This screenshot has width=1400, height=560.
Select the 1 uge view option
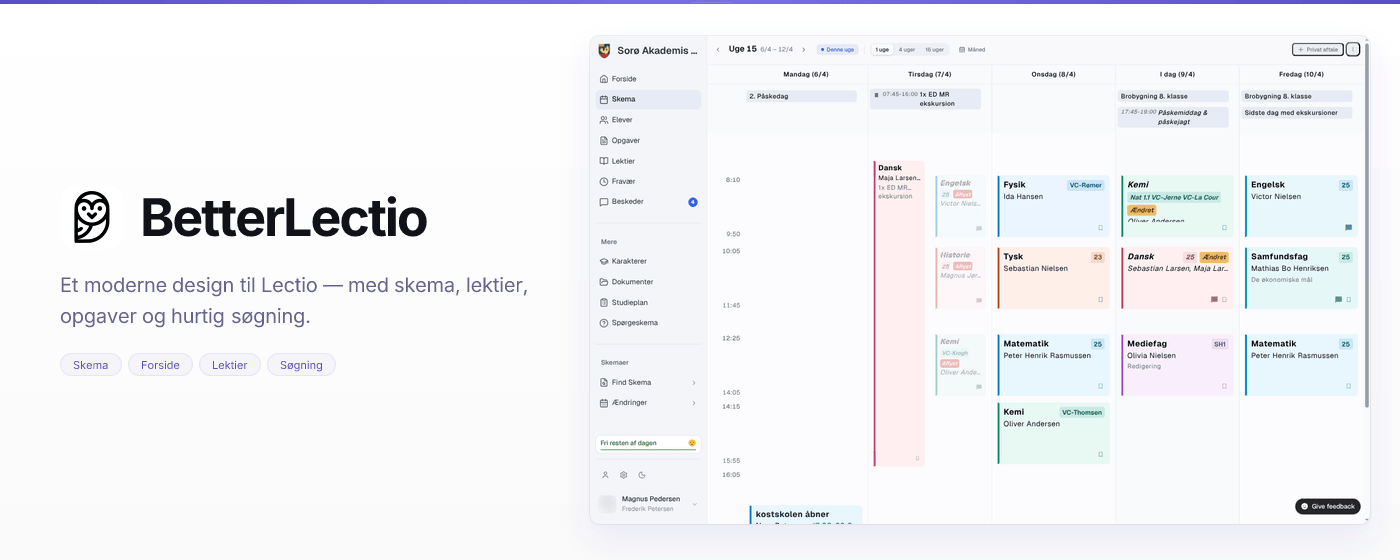pyautogui.click(x=882, y=49)
